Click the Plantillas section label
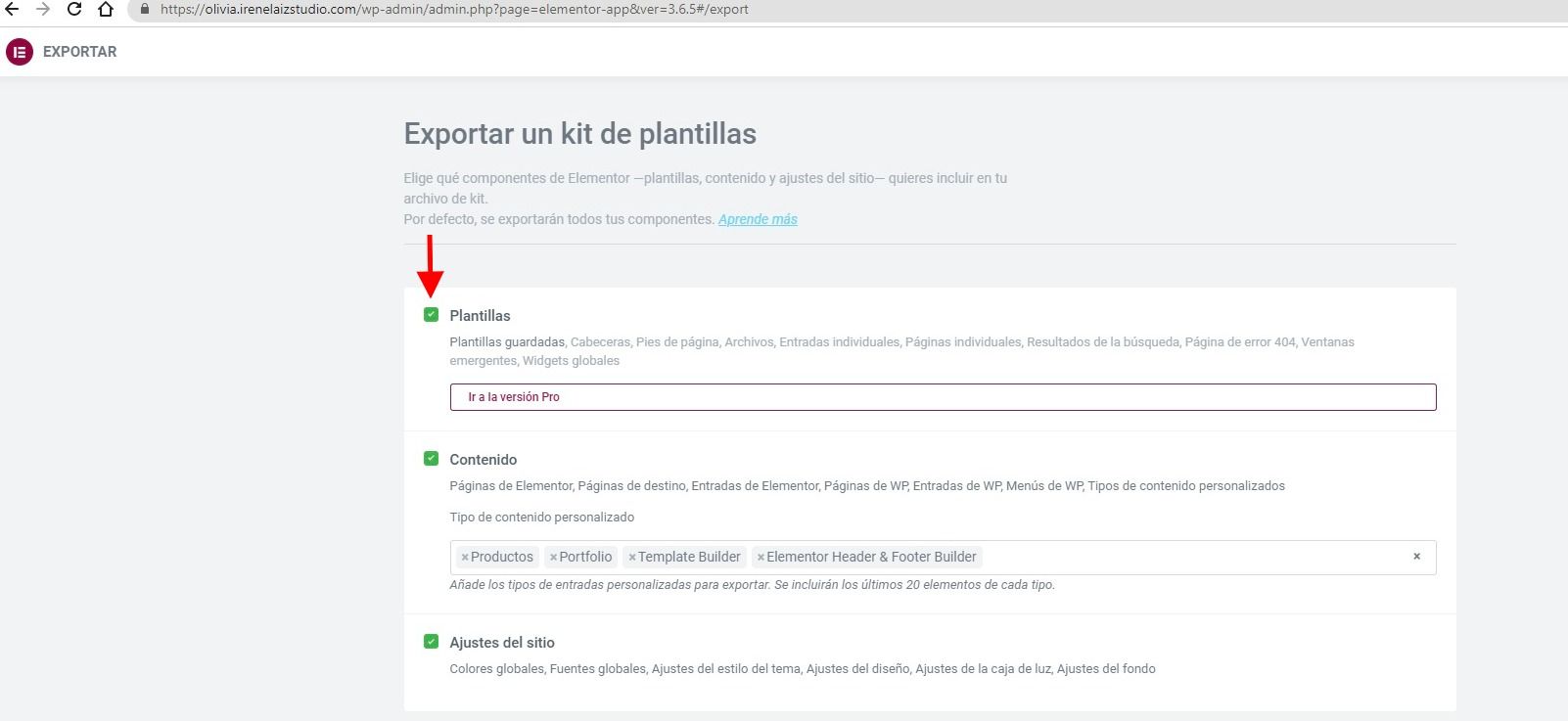Screen dimensions: 1568x721 point(480,316)
